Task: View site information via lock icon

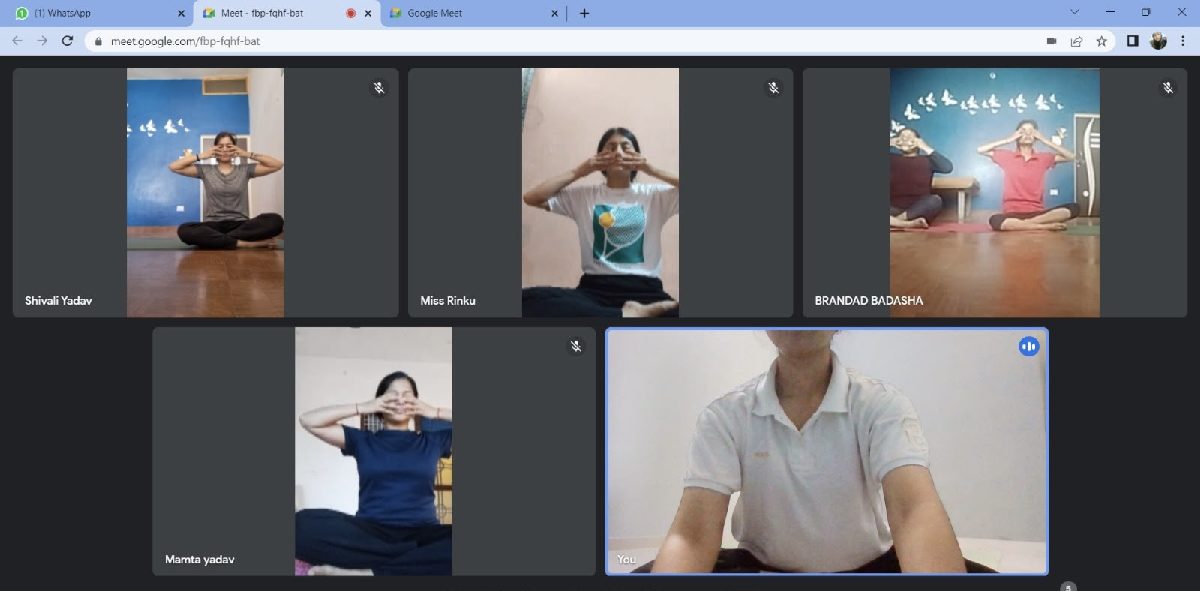Action: 98,41
